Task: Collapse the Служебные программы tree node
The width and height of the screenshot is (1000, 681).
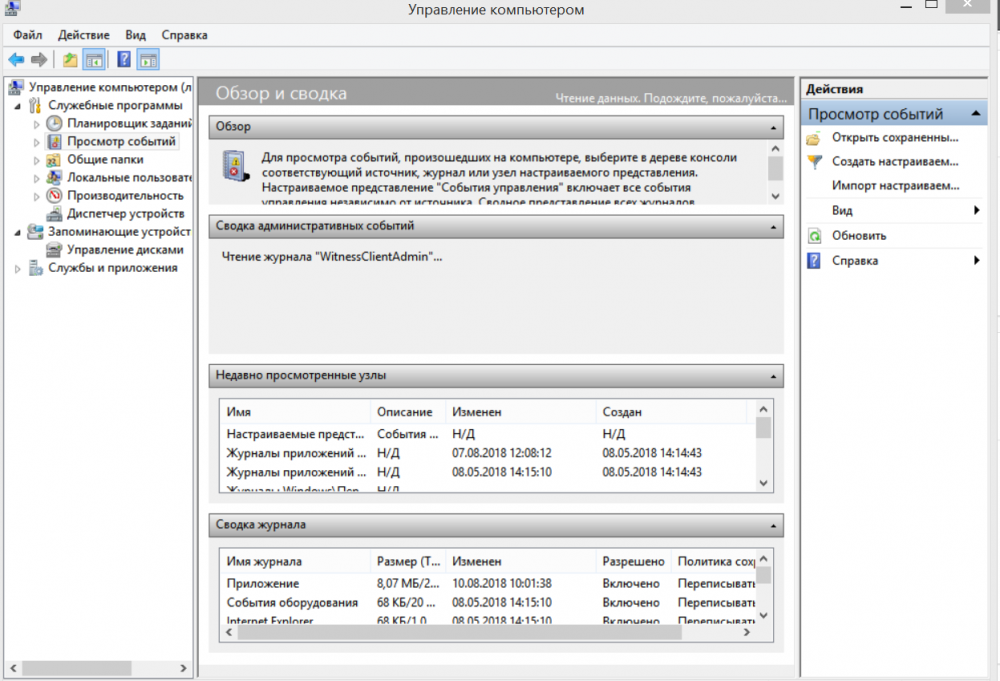Action: point(17,106)
